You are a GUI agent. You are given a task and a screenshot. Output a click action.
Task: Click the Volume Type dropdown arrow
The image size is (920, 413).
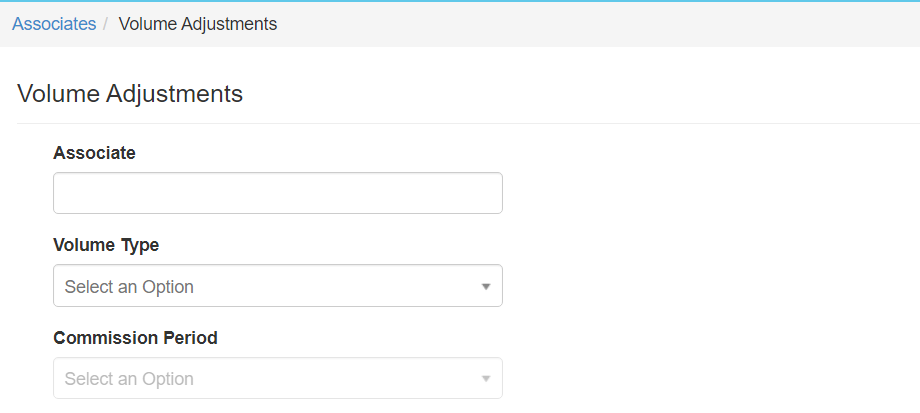(x=486, y=287)
